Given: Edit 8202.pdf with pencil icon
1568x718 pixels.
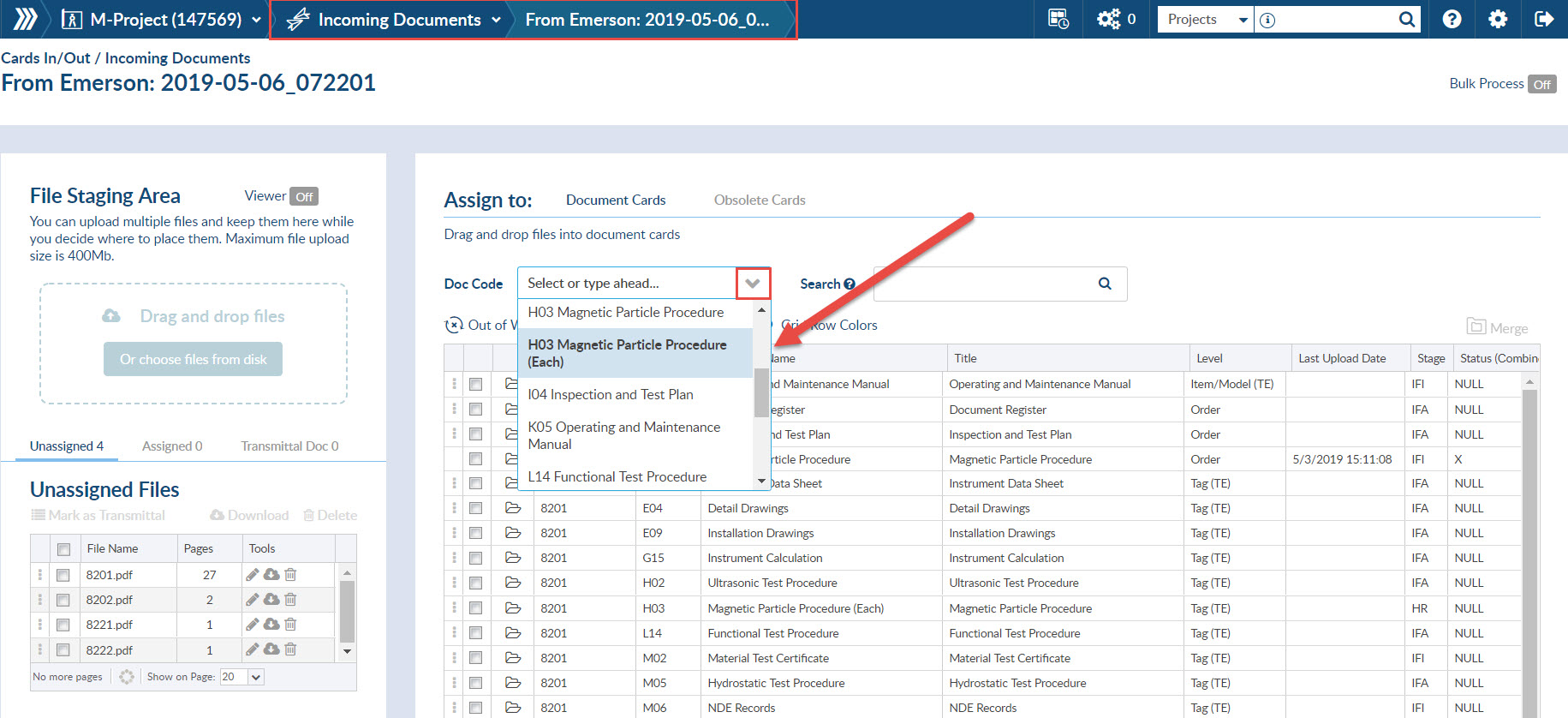Looking at the screenshot, I should tap(252, 599).
